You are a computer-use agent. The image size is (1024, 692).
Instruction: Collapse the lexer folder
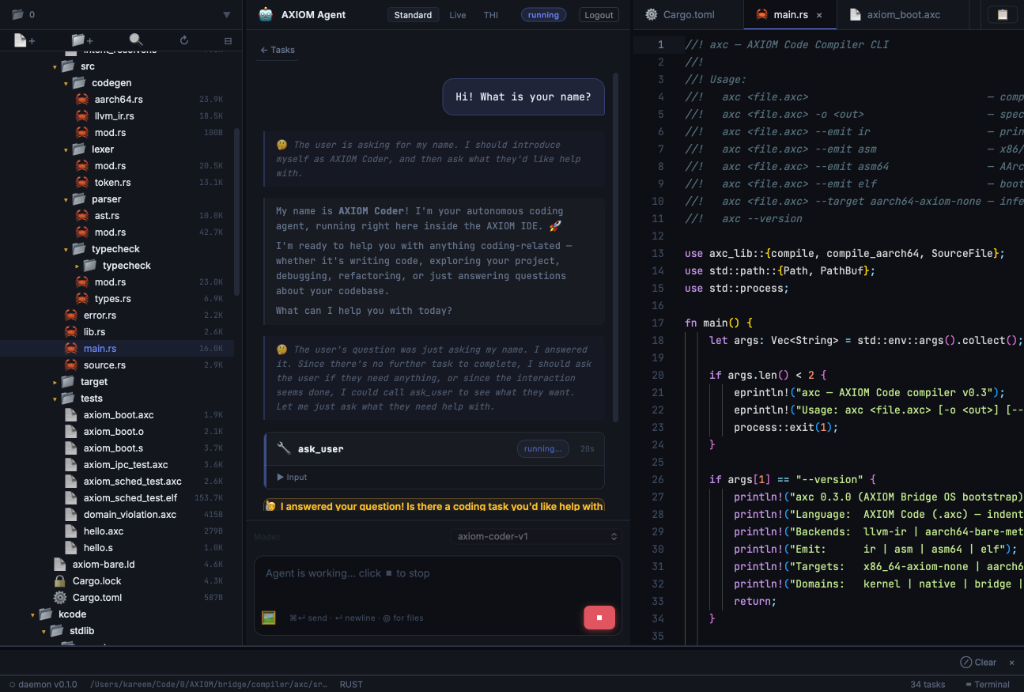click(x=66, y=149)
